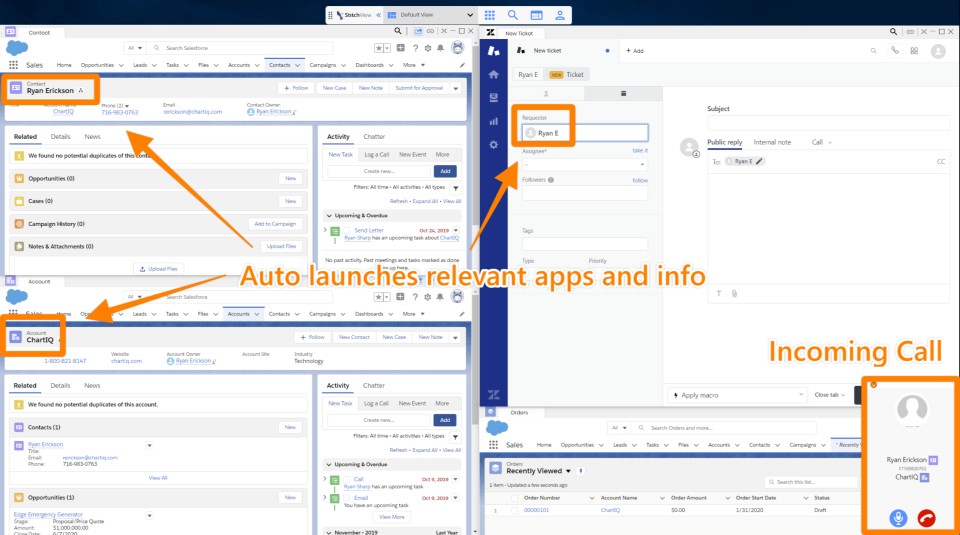Decline the incoming call with red phone
This screenshot has height=535, width=960.
point(928,517)
